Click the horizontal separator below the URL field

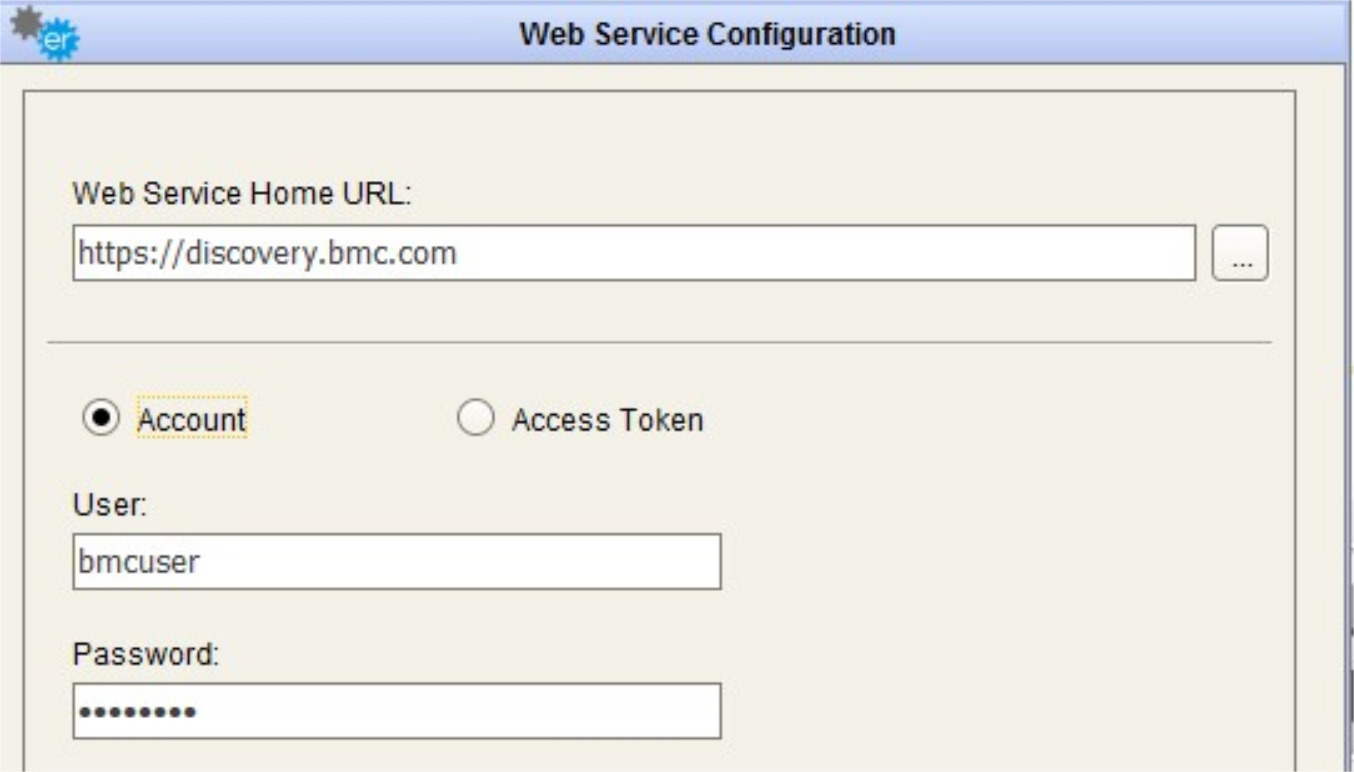coord(660,343)
